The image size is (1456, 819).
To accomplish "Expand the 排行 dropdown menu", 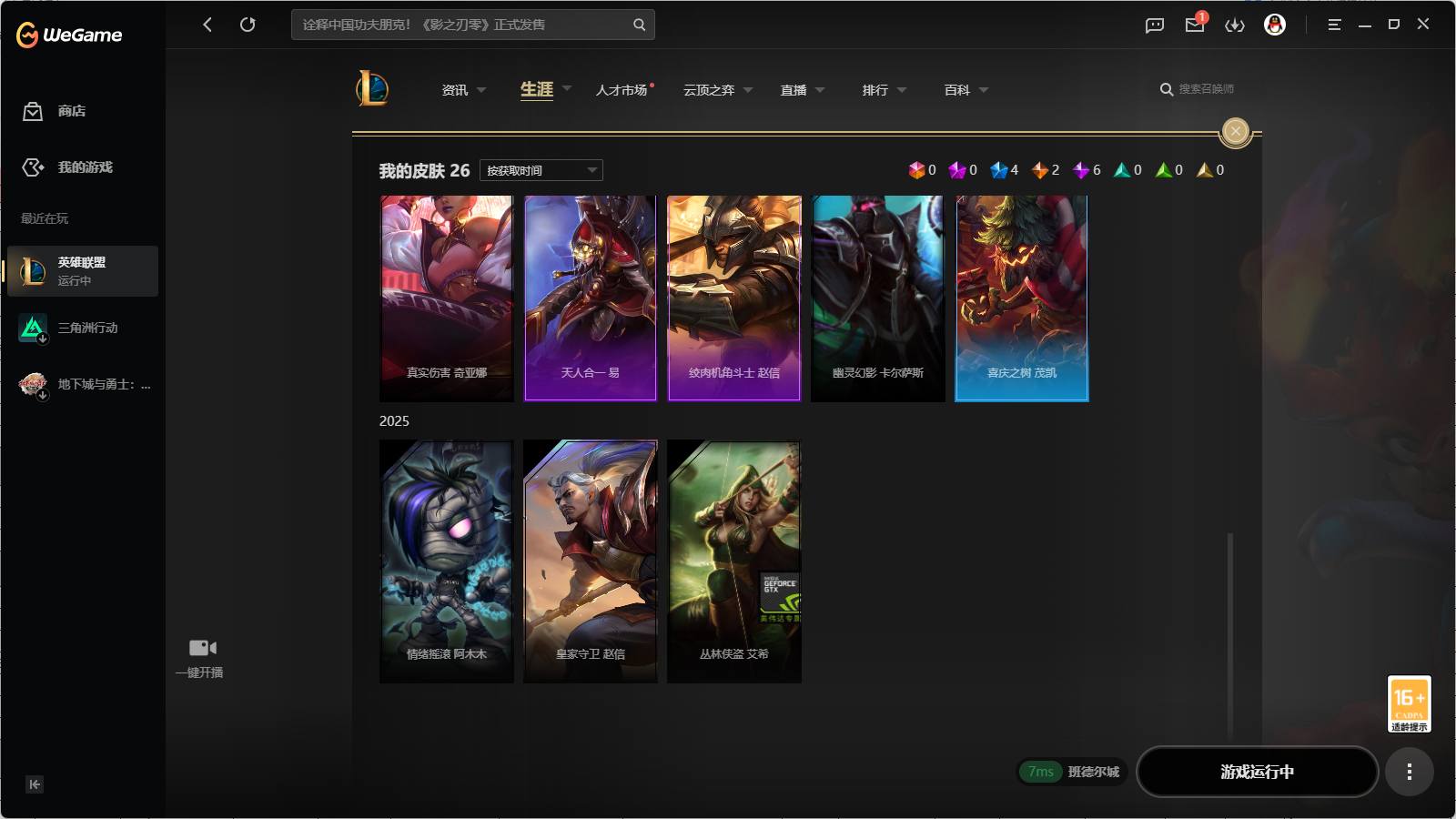I will point(902,90).
